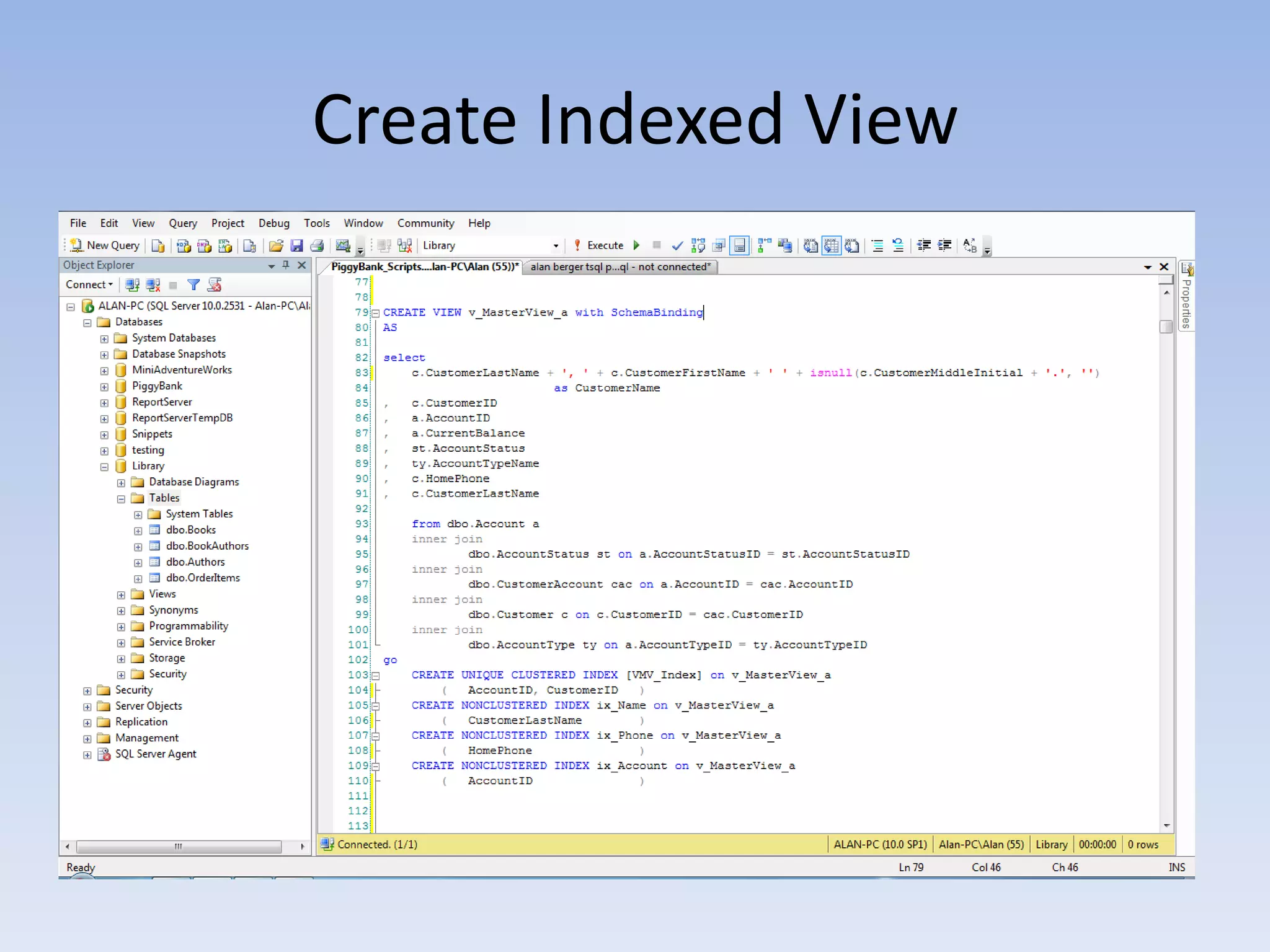This screenshot has height=952, width=1270.
Task: Collapse CREATE VIEW code region at line 79
Action: pos(376,313)
